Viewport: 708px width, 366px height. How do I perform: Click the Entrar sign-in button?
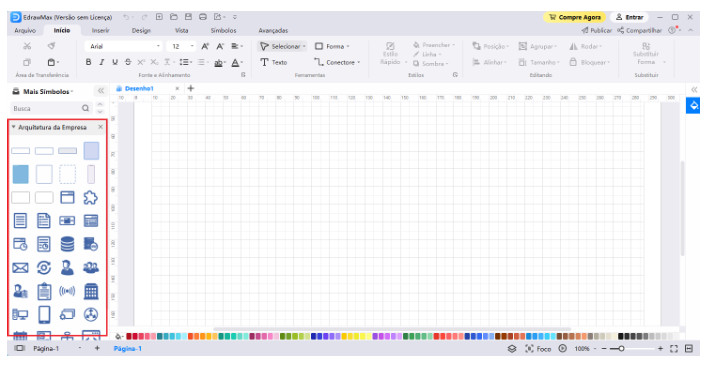point(629,17)
